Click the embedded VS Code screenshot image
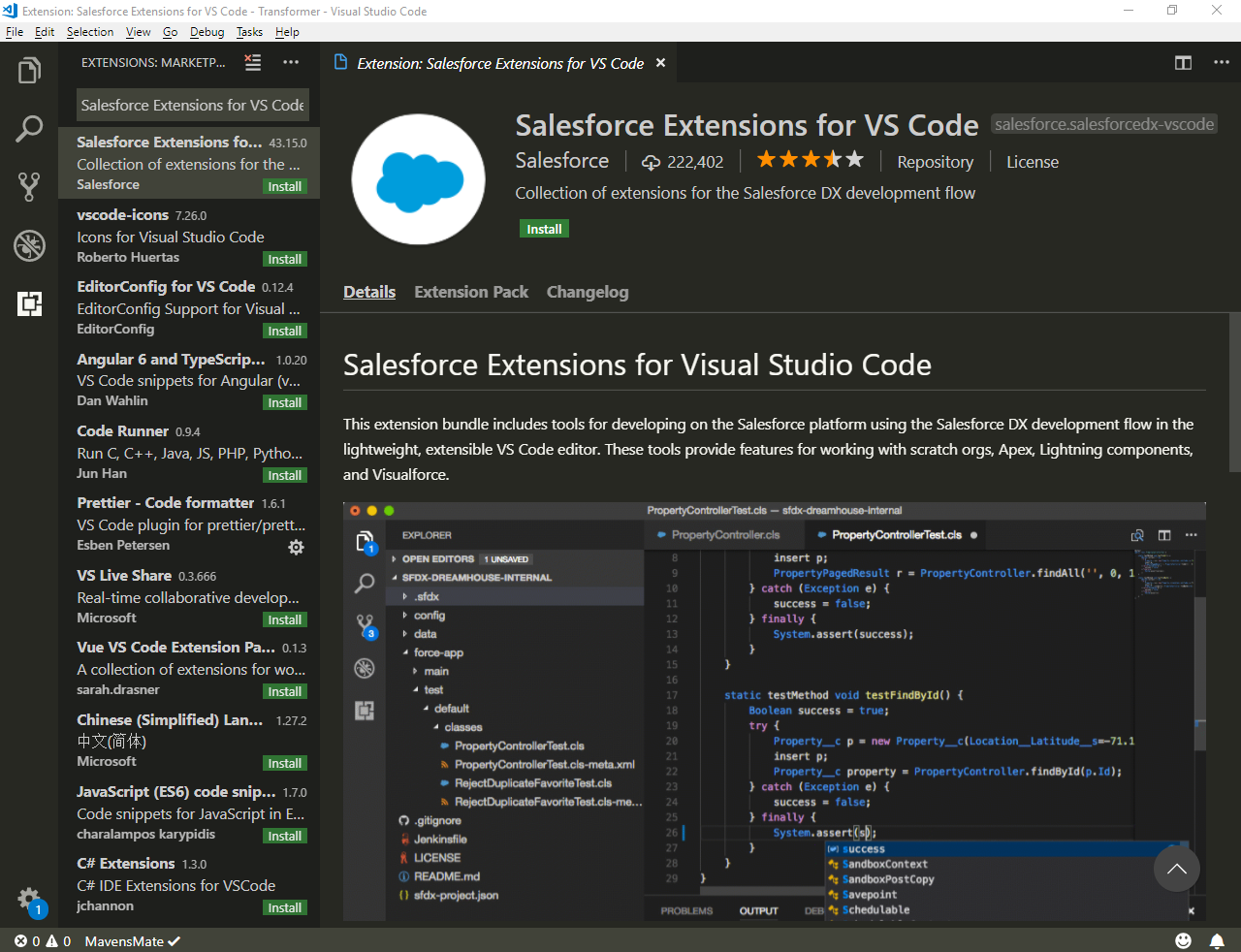 (775, 712)
